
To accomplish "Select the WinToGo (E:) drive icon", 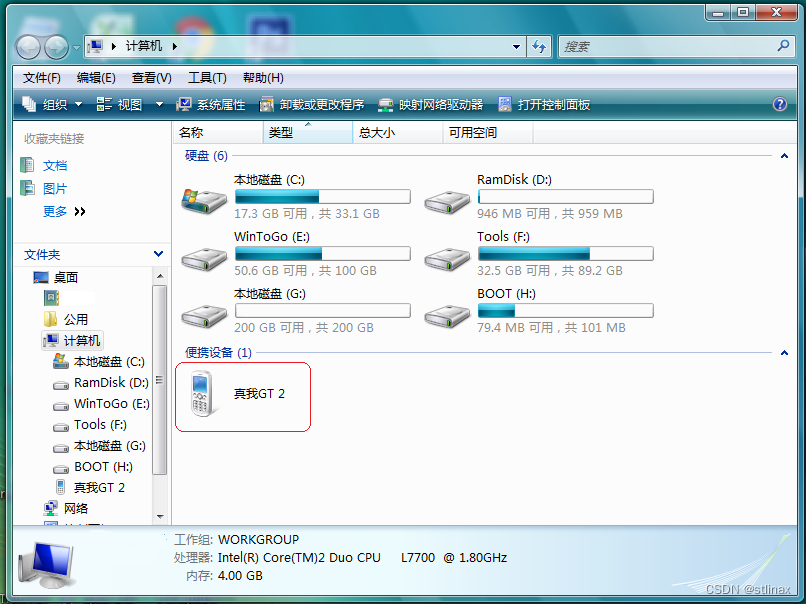I will (x=204, y=259).
